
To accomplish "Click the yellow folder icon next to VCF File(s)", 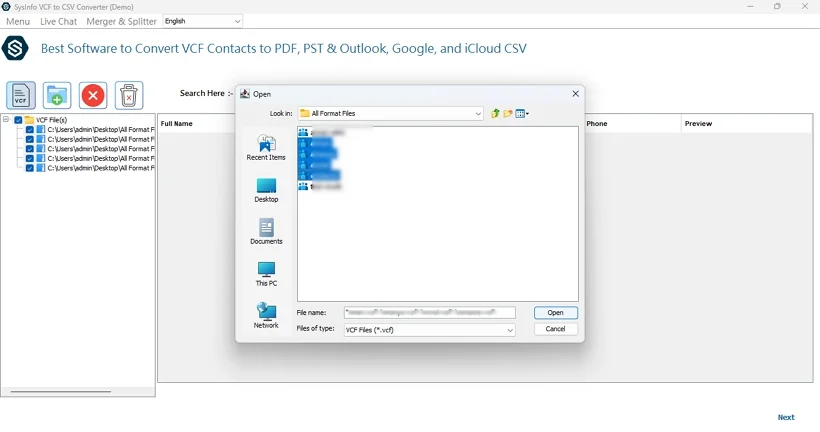I will click(29, 120).
